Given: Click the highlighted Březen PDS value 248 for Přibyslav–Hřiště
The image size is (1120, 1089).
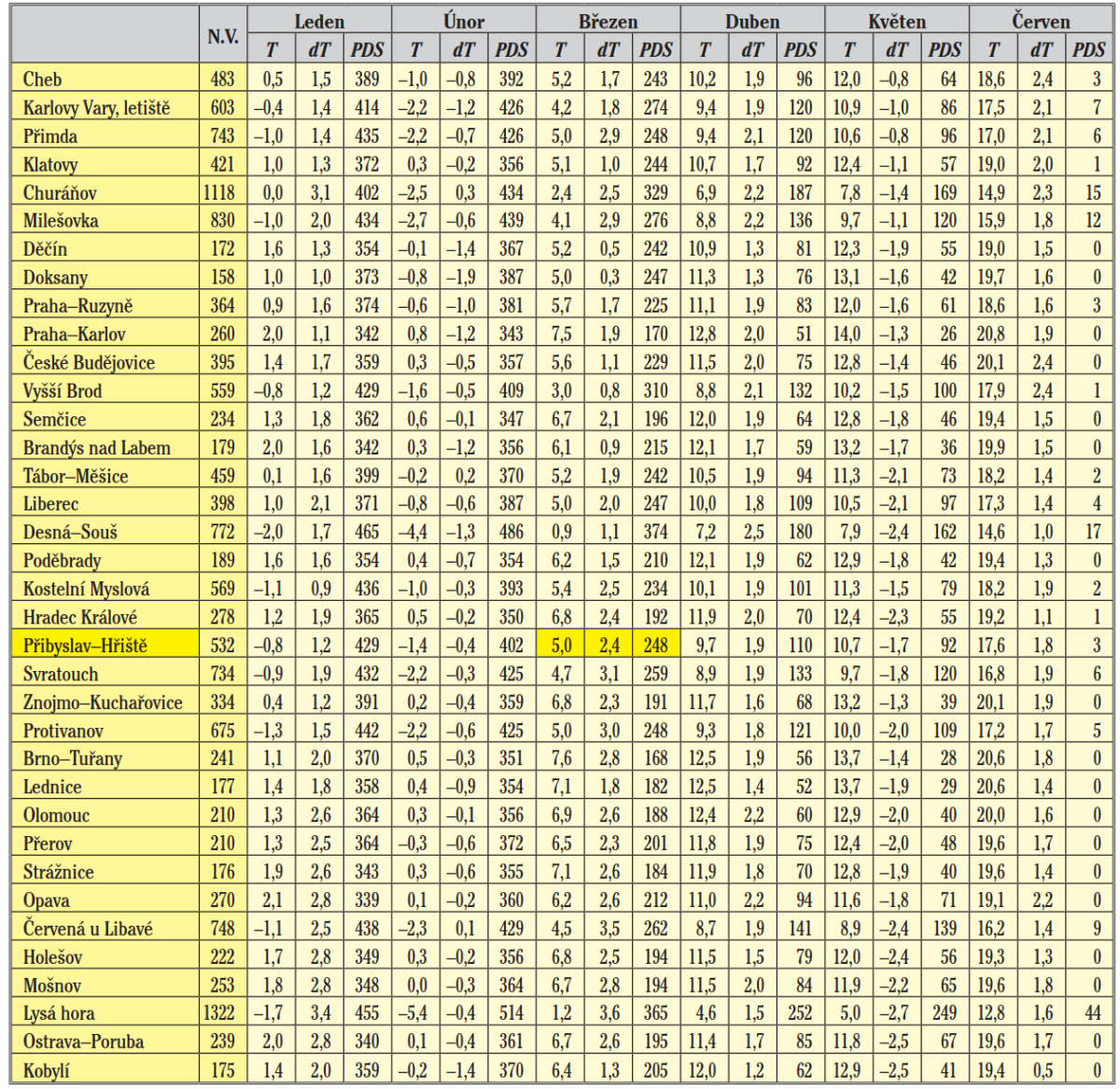Looking at the screenshot, I should (655, 645).
